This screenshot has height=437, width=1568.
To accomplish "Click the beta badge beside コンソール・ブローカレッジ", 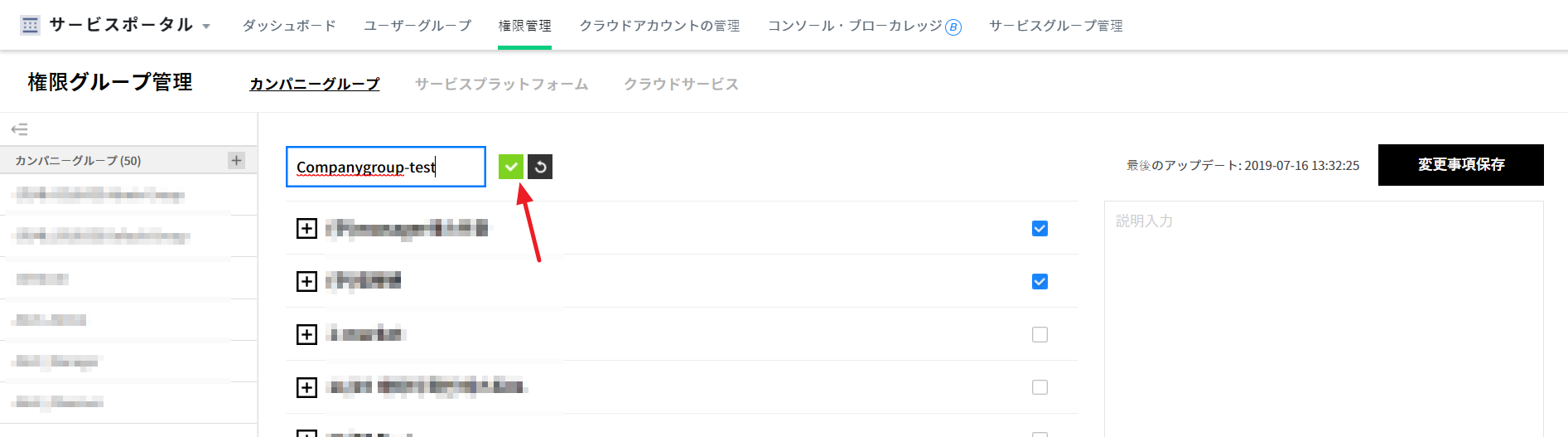I will 953,27.
